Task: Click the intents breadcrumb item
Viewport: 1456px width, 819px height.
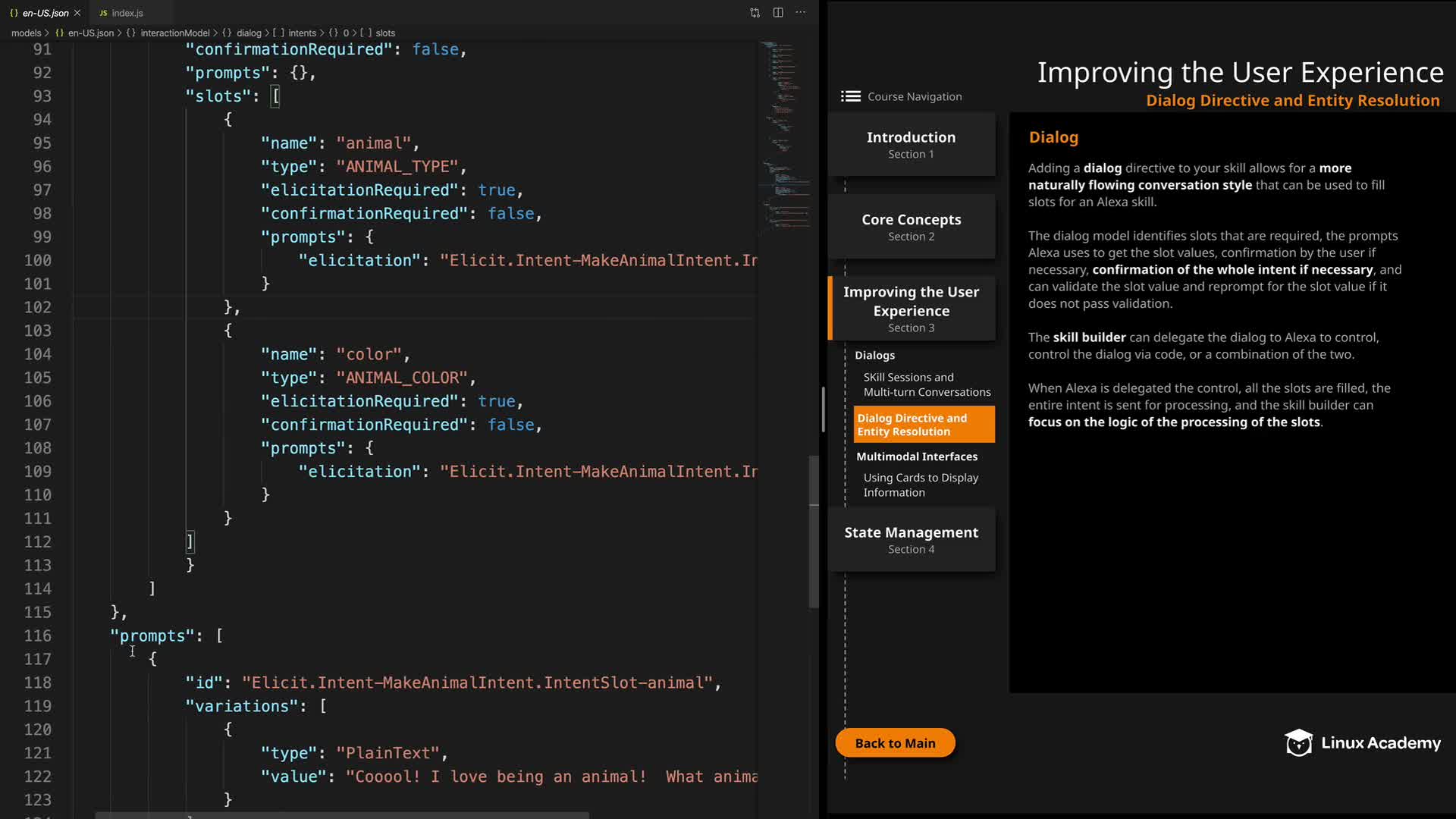Action: pyautogui.click(x=302, y=33)
